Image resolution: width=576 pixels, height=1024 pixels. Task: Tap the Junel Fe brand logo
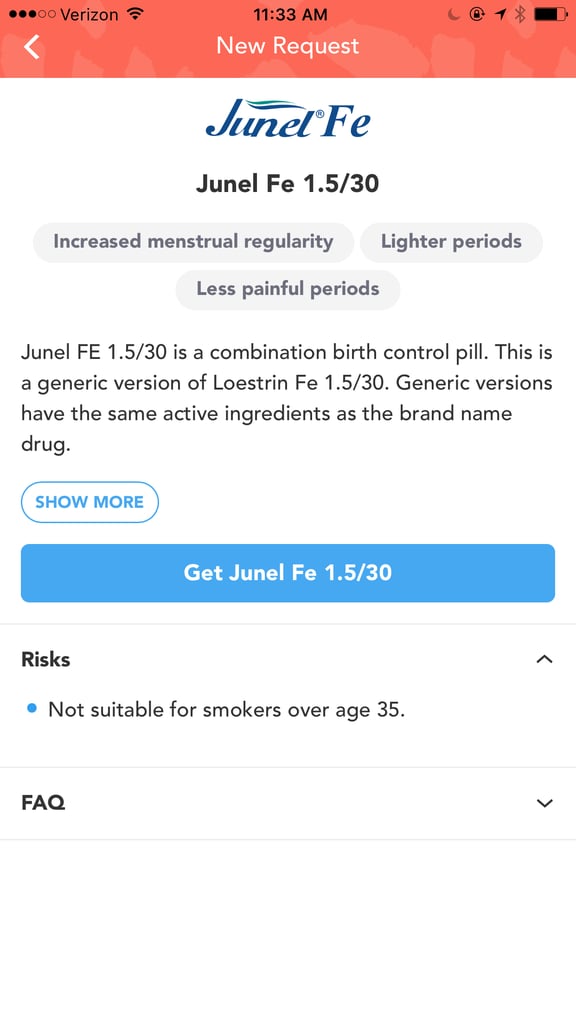point(288,119)
